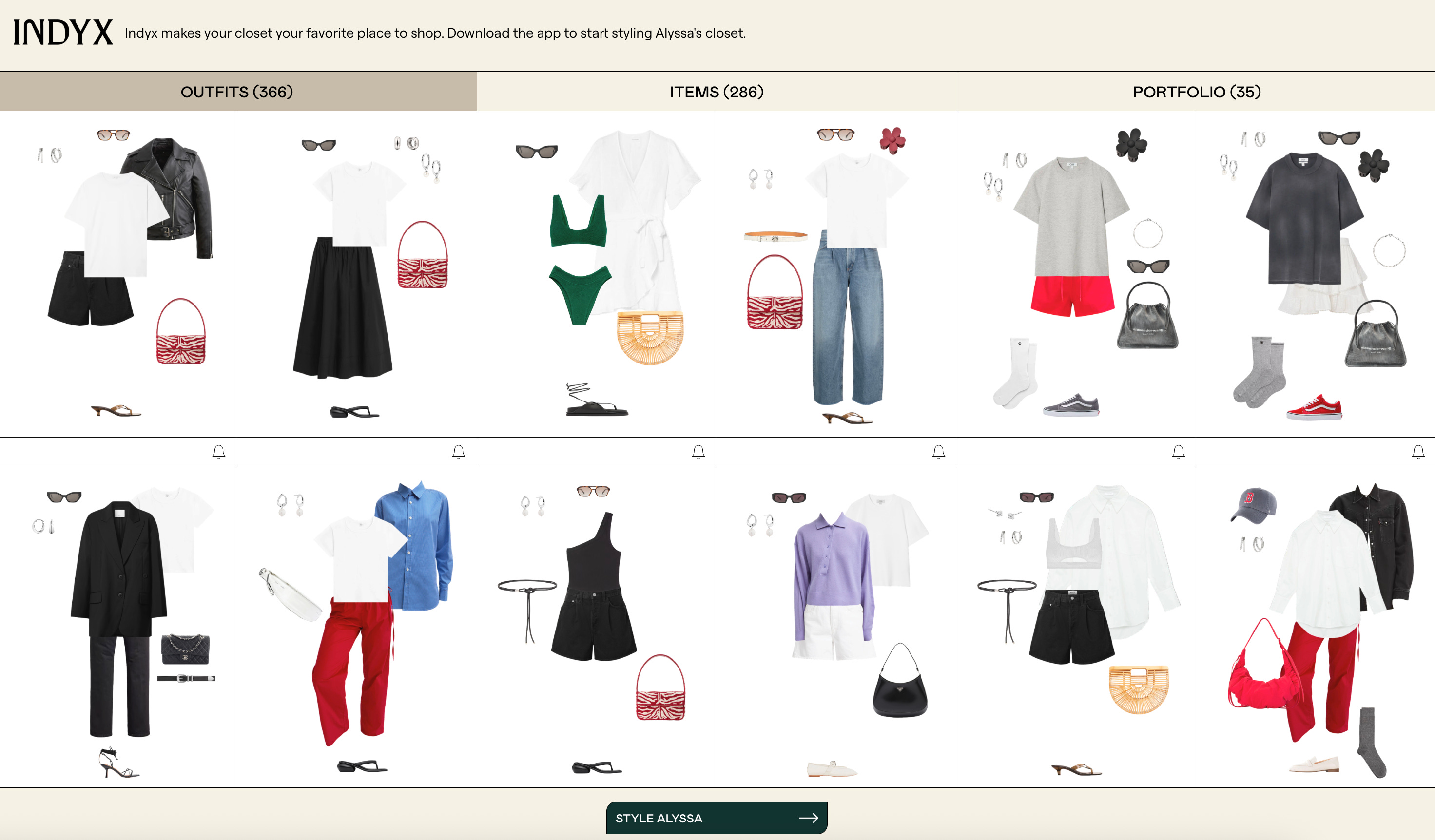This screenshot has width=1435, height=840.
Task: Open the gray tee with red shorts outfit
Action: (x=1076, y=273)
